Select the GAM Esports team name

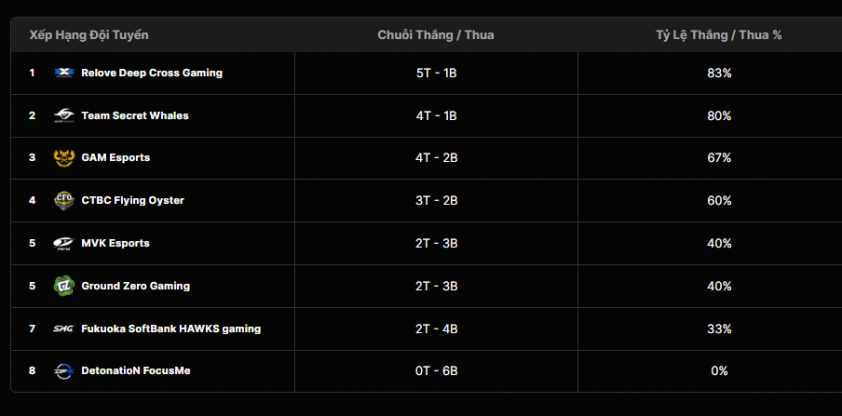(116, 158)
